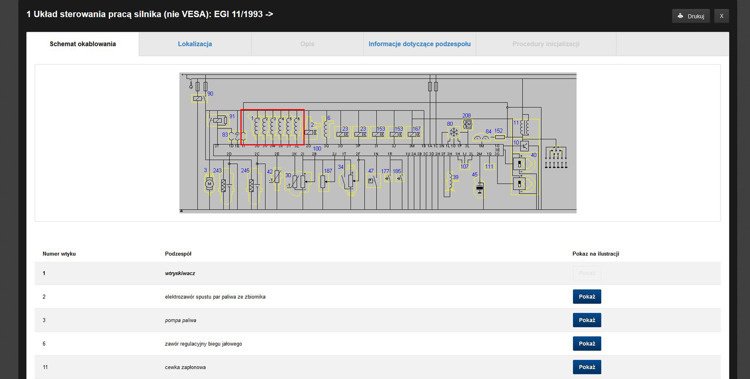Click the fuel pump motor symbol 3
Image resolution: width=750 pixels, height=379 pixels.
click(209, 183)
